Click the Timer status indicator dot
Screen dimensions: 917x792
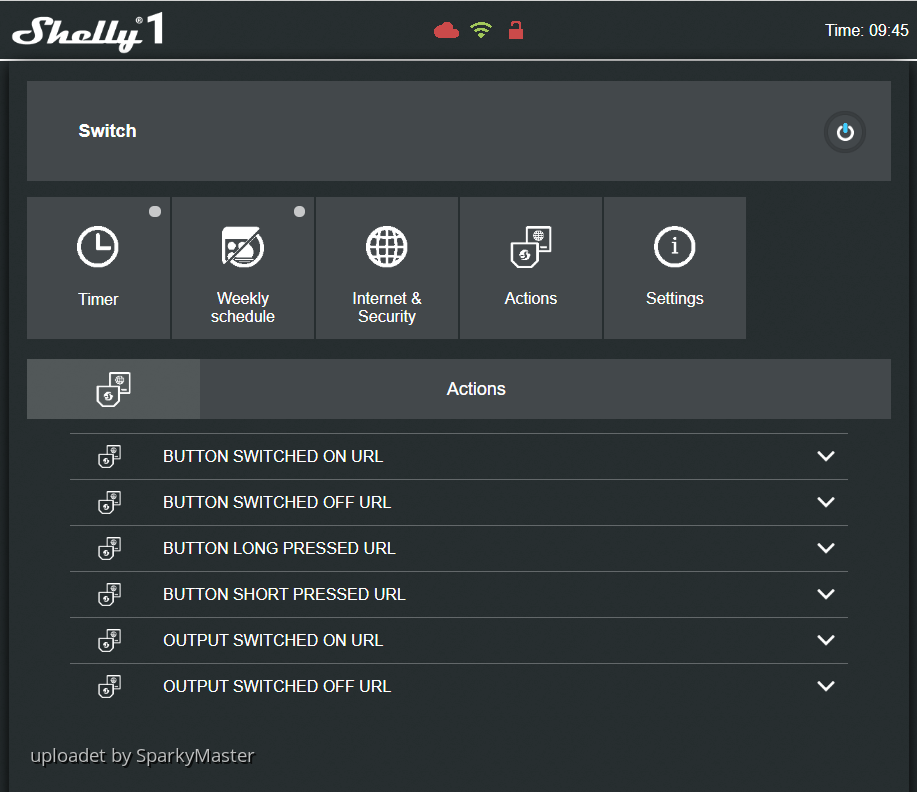tap(155, 211)
